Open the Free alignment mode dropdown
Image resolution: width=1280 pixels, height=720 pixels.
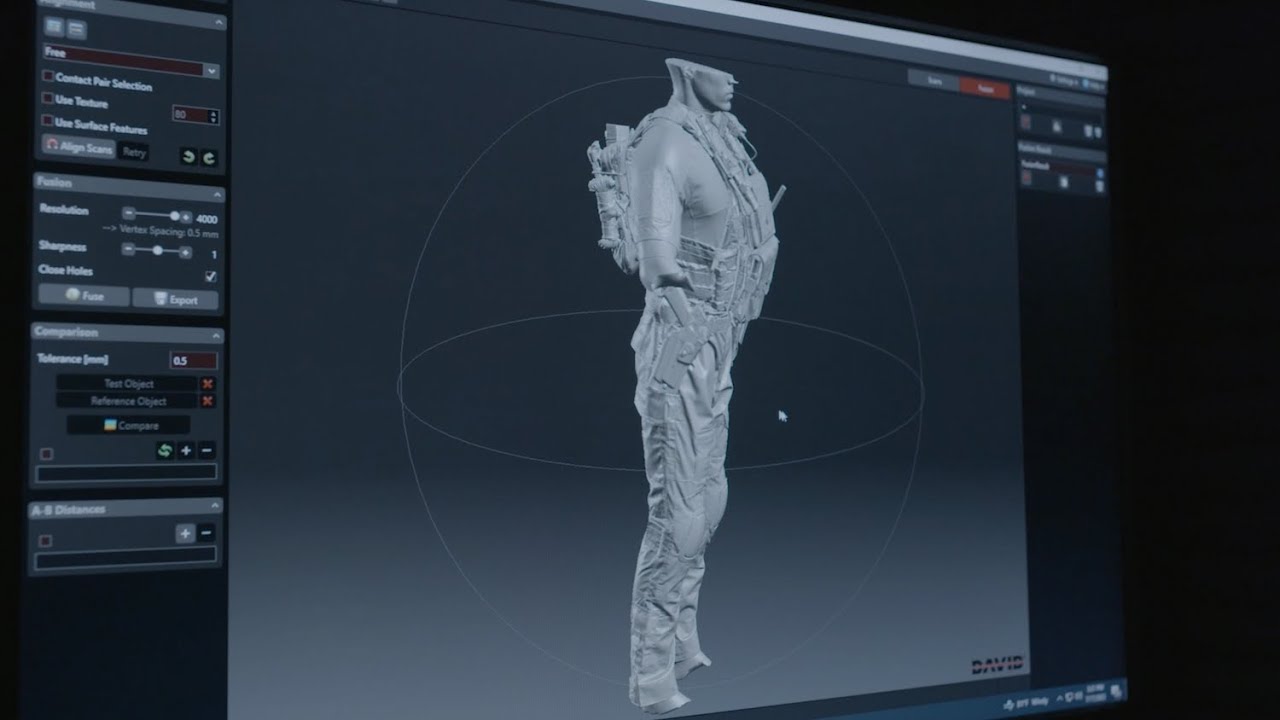coord(131,59)
